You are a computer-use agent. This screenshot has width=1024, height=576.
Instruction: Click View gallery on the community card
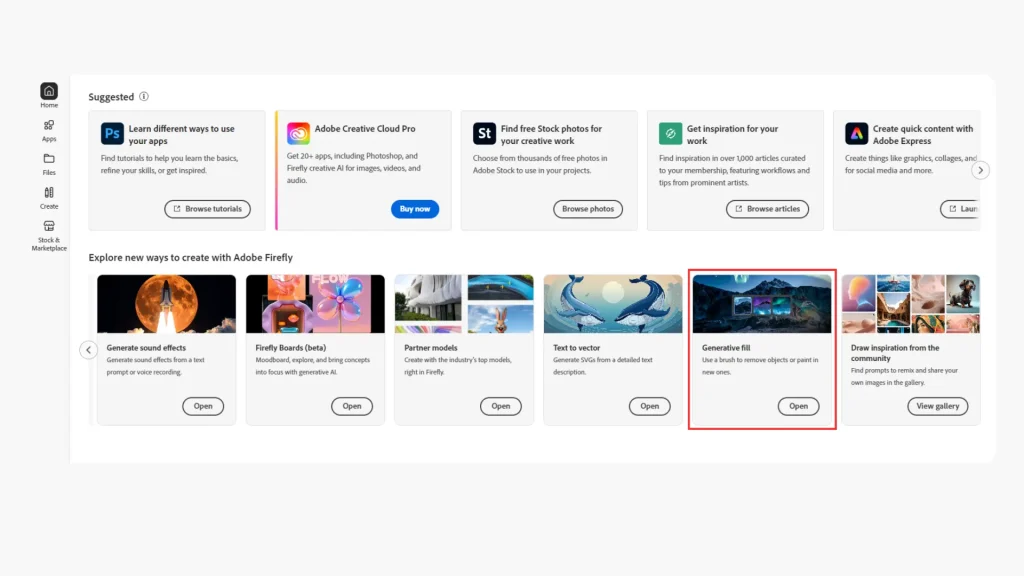(937, 406)
